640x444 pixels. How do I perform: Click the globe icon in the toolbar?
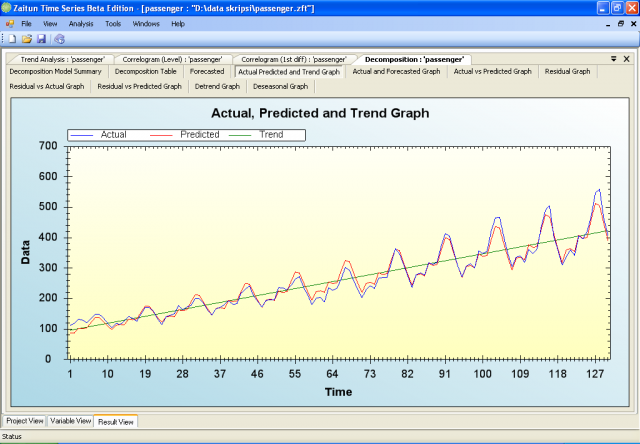[x=59, y=39]
